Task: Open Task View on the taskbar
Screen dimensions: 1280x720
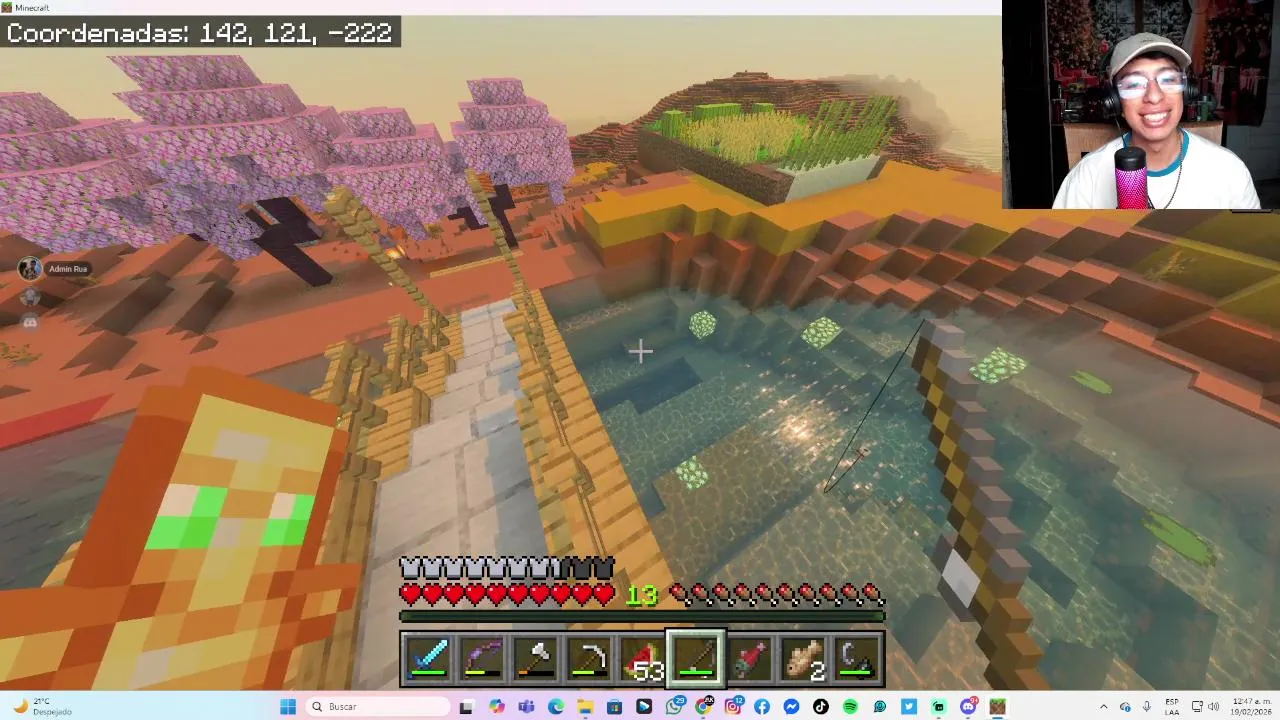Action: click(x=466, y=706)
